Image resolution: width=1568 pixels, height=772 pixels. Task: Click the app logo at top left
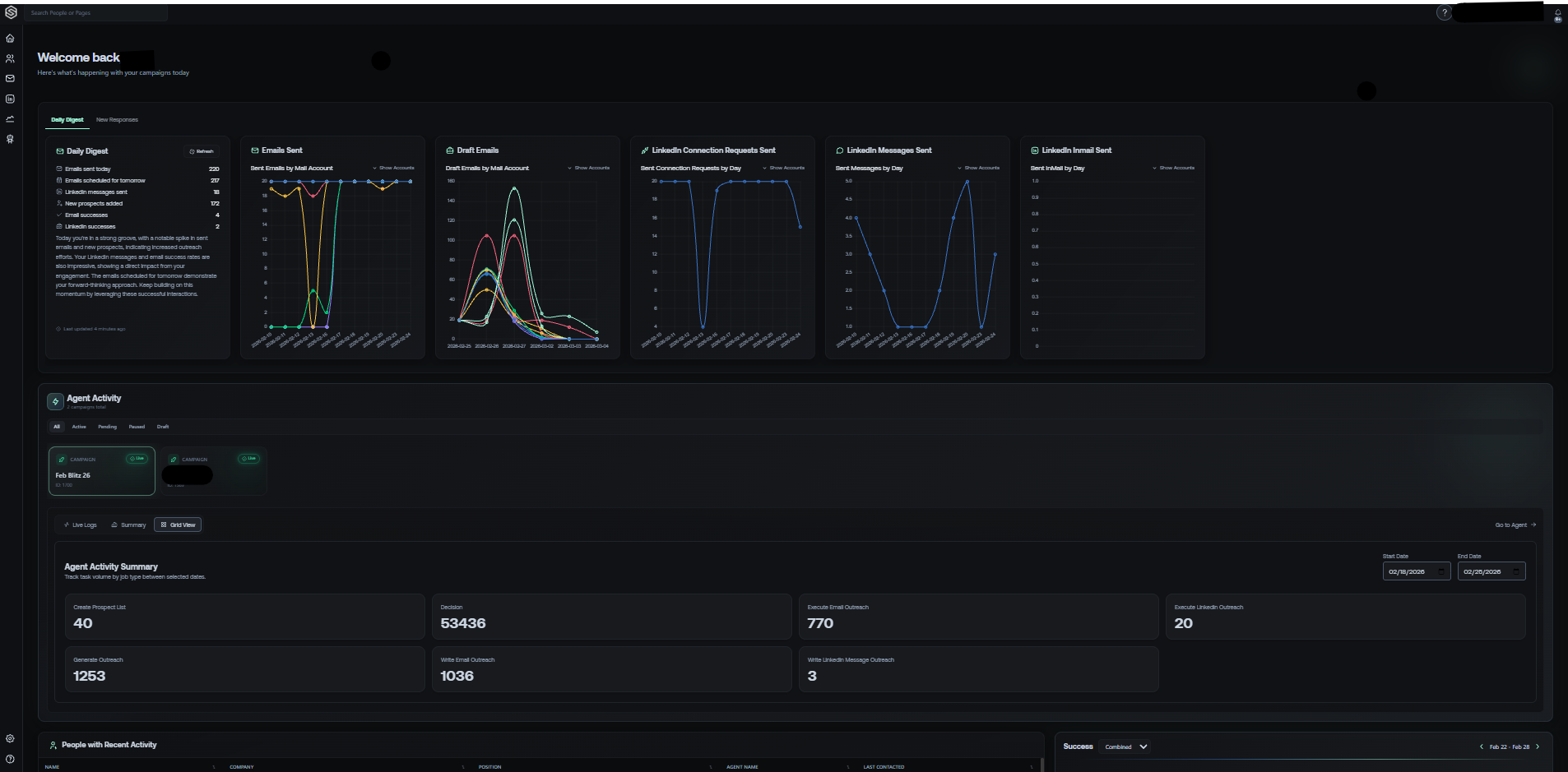pos(11,13)
